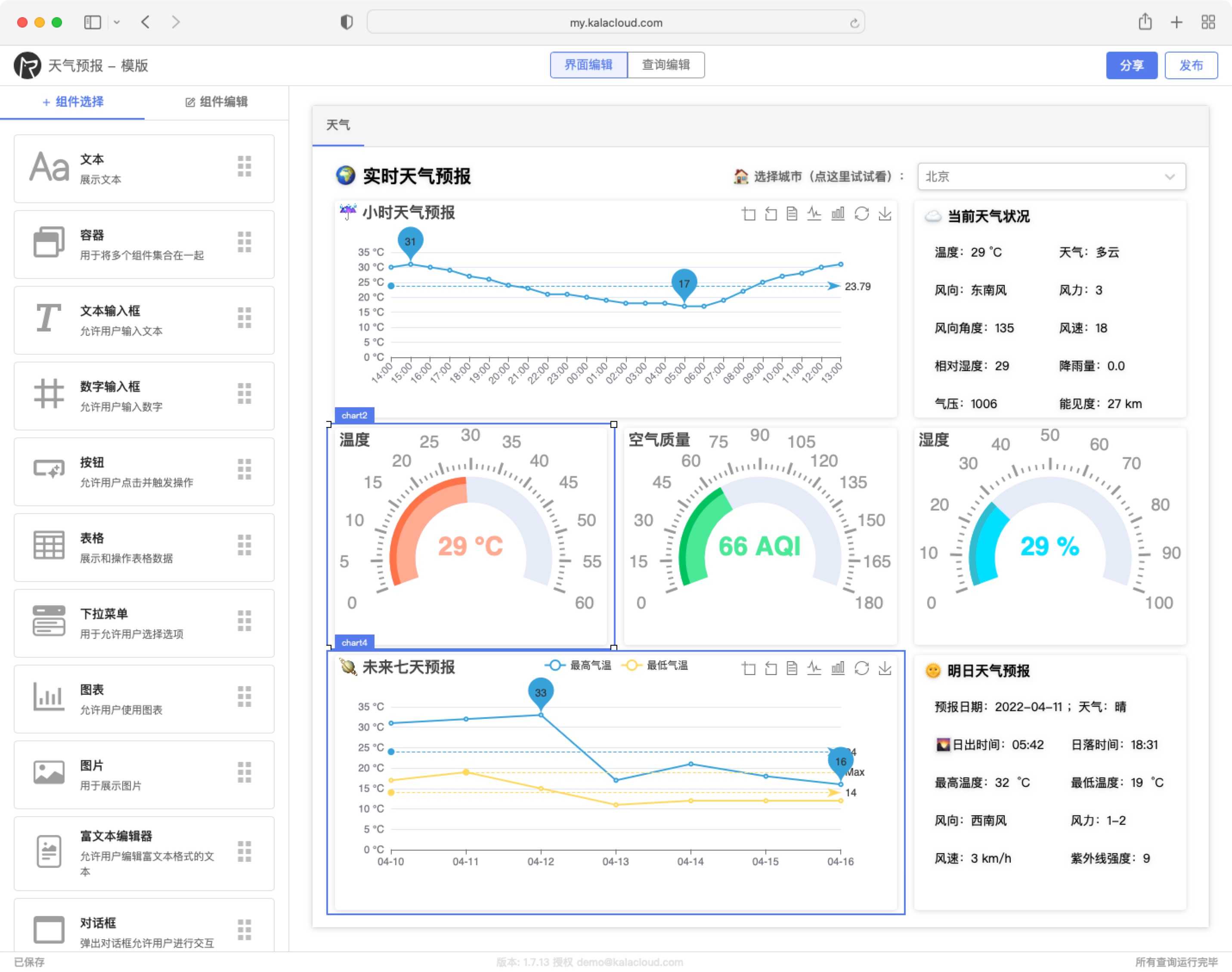Click the 33 max marker on seven-day chart
Image resolution: width=1232 pixels, height=972 pixels.
[541, 694]
